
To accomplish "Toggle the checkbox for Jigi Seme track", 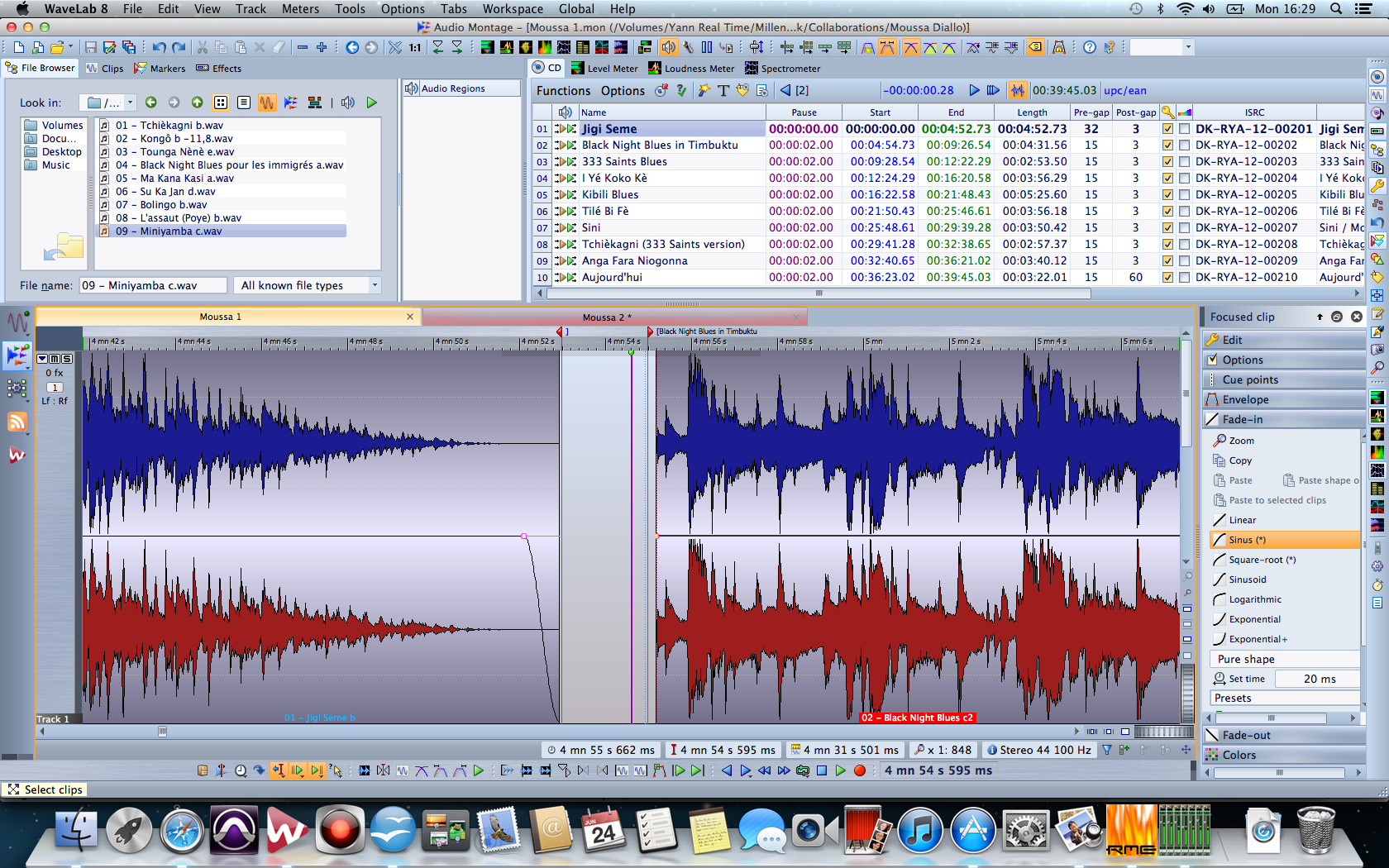I will point(1167,129).
